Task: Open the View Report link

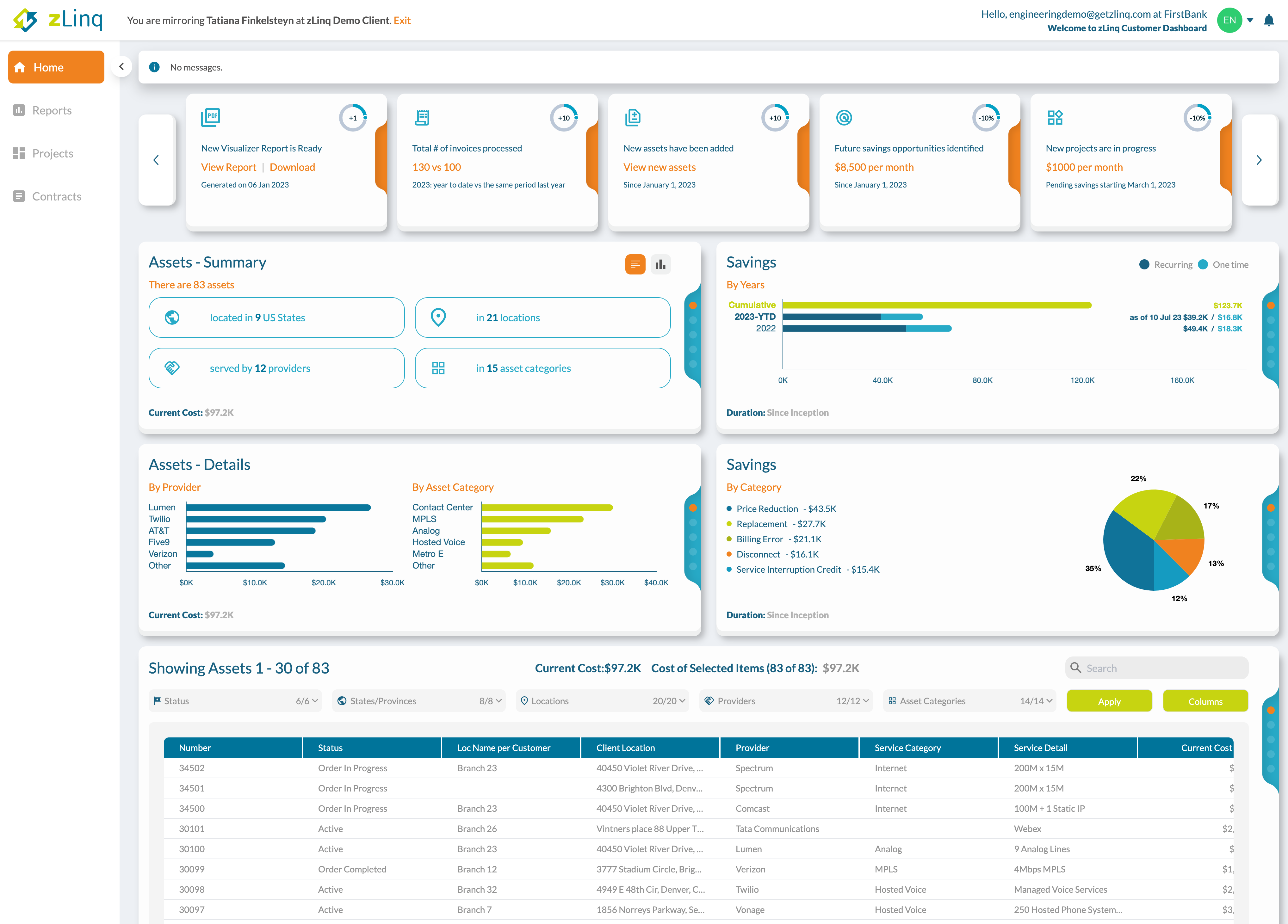Action: coord(229,167)
